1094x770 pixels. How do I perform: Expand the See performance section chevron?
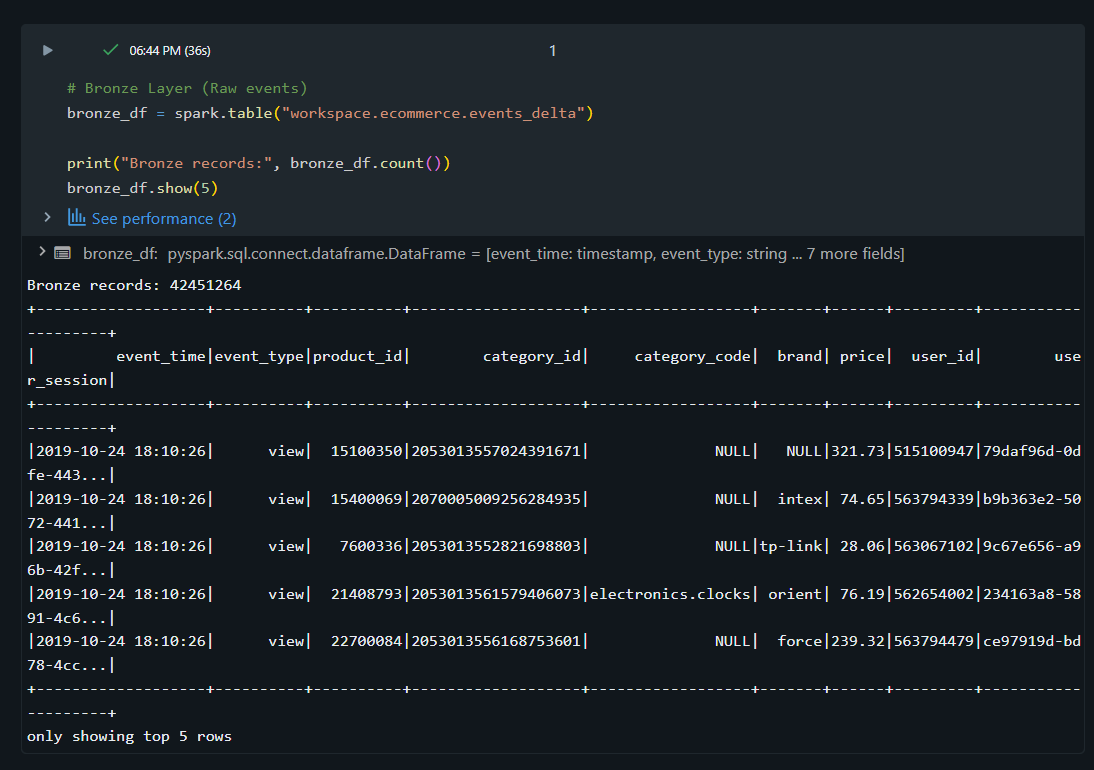point(47,218)
